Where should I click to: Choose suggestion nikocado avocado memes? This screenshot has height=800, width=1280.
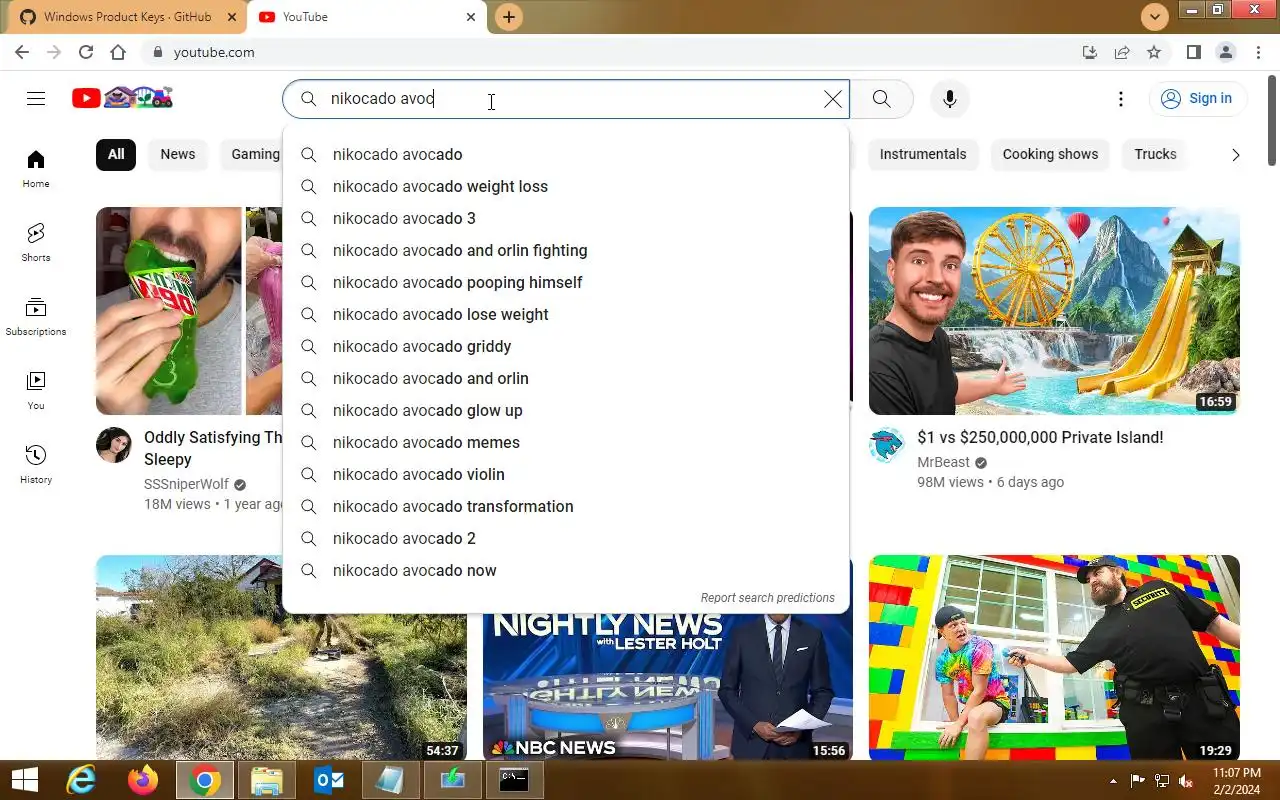[x=566, y=442]
